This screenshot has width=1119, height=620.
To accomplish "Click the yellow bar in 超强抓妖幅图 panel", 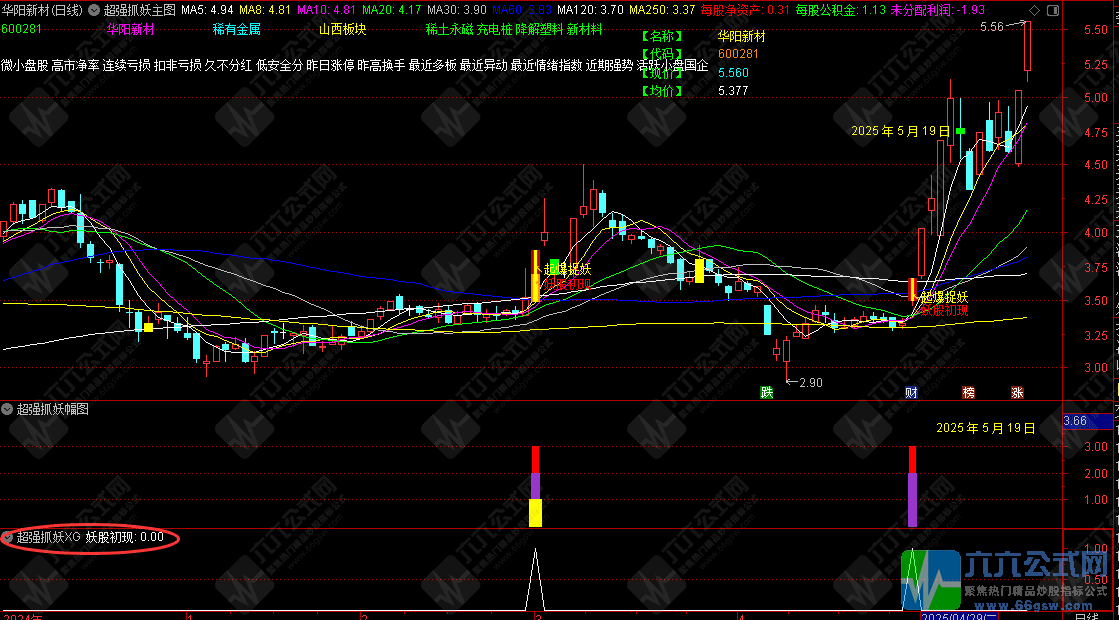I will [x=535, y=513].
